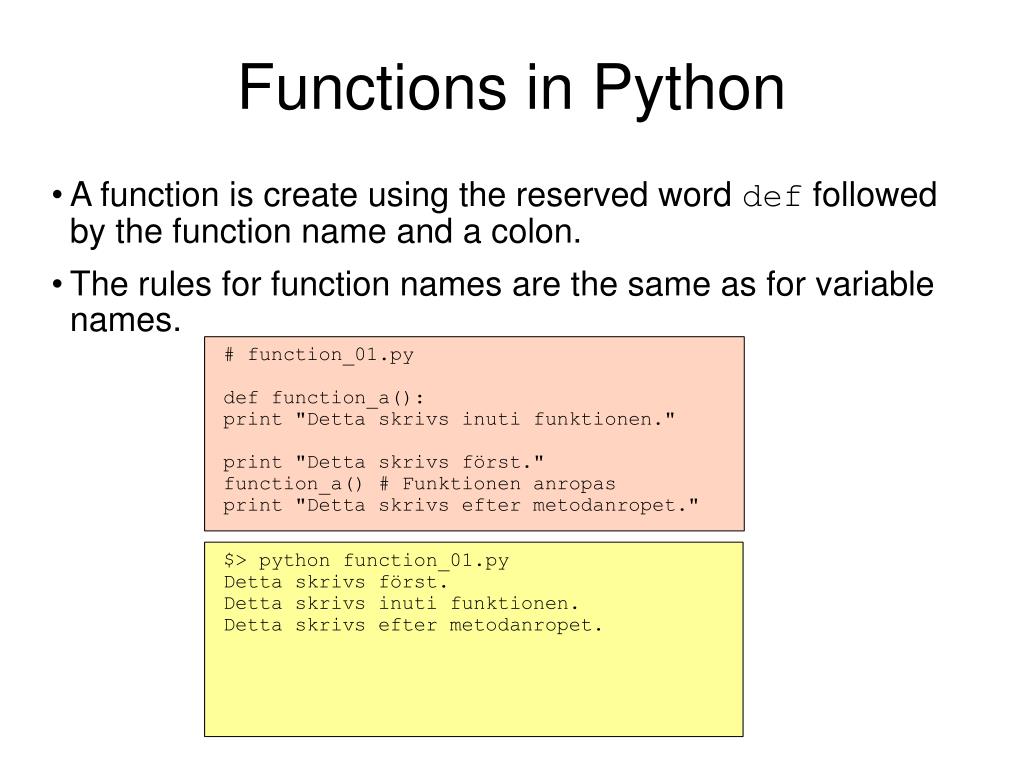Click the line "by the function name and a colon."
The width and height of the screenshot is (1024, 768).
pyautogui.click(x=325, y=232)
